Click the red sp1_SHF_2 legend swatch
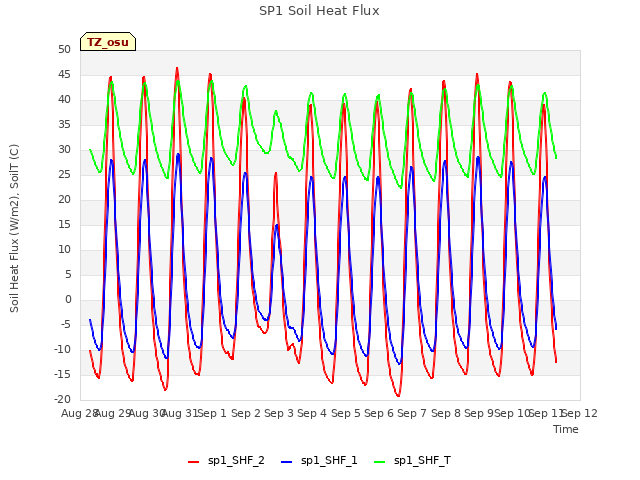 [193, 462]
